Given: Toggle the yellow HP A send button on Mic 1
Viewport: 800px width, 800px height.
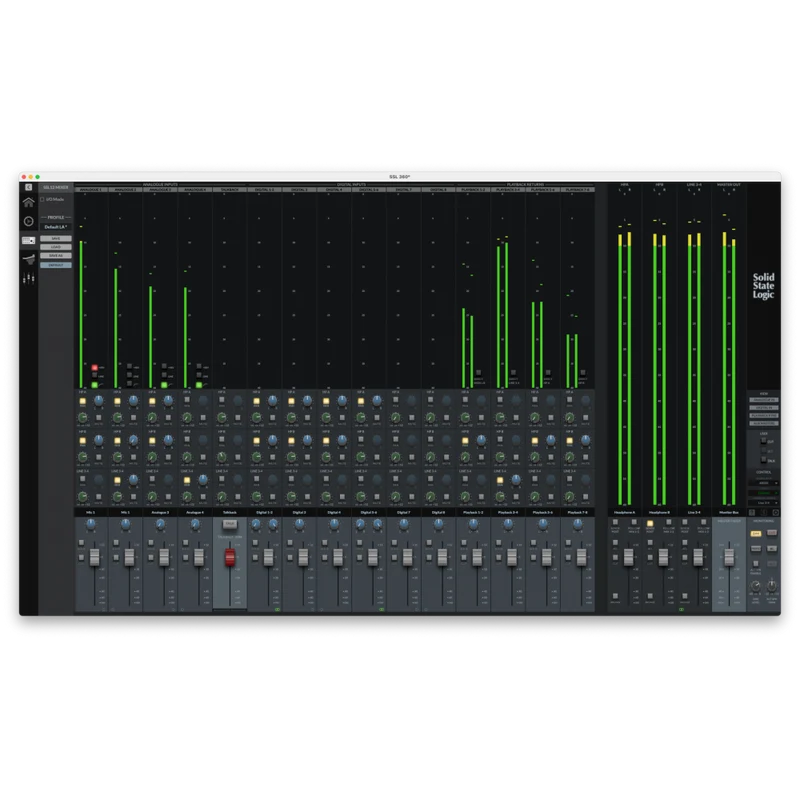Looking at the screenshot, I should point(83,402).
